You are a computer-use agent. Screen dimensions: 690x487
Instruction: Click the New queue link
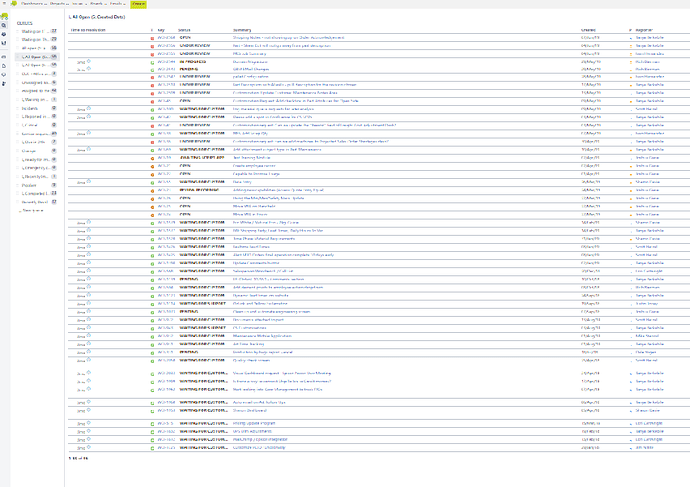tap(32, 211)
